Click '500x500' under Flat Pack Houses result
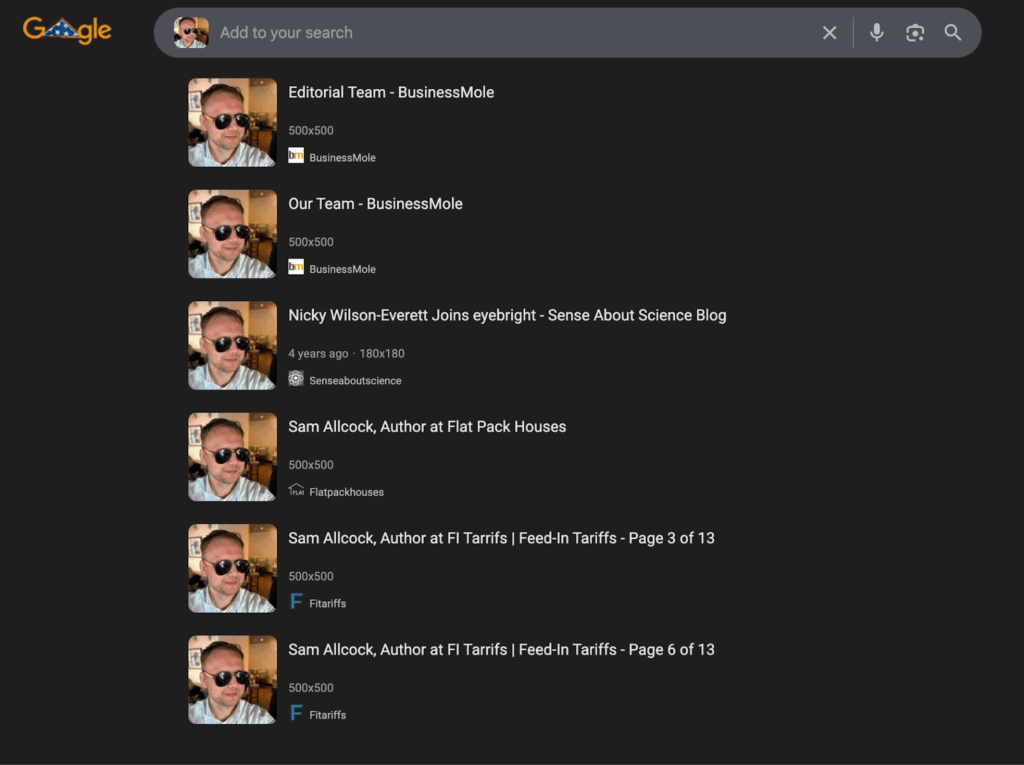This screenshot has width=1024, height=765. pyautogui.click(x=311, y=465)
